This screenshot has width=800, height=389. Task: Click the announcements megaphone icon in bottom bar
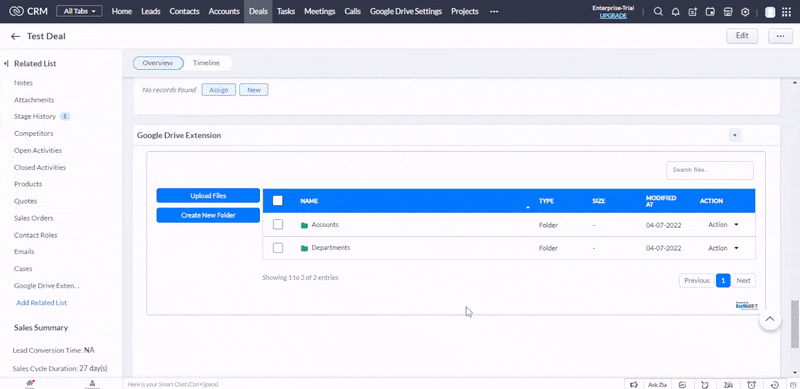[x=634, y=384]
